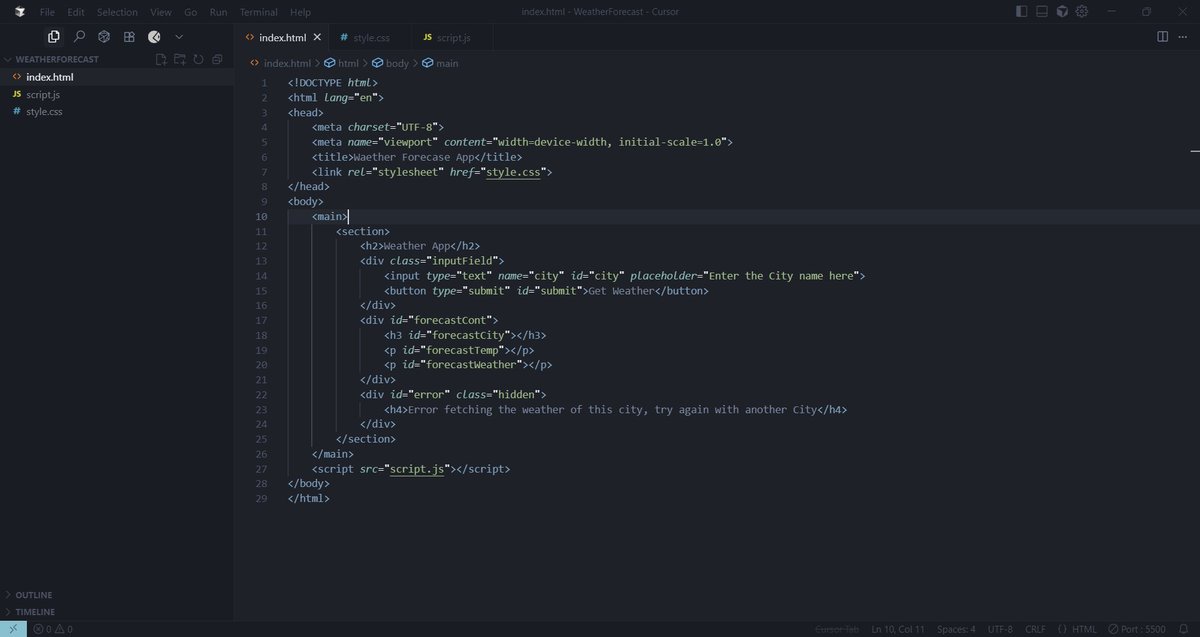Image resolution: width=1200 pixels, height=637 pixels.
Task: Open Cursor settings gear icon
Action: click(1084, 12)
